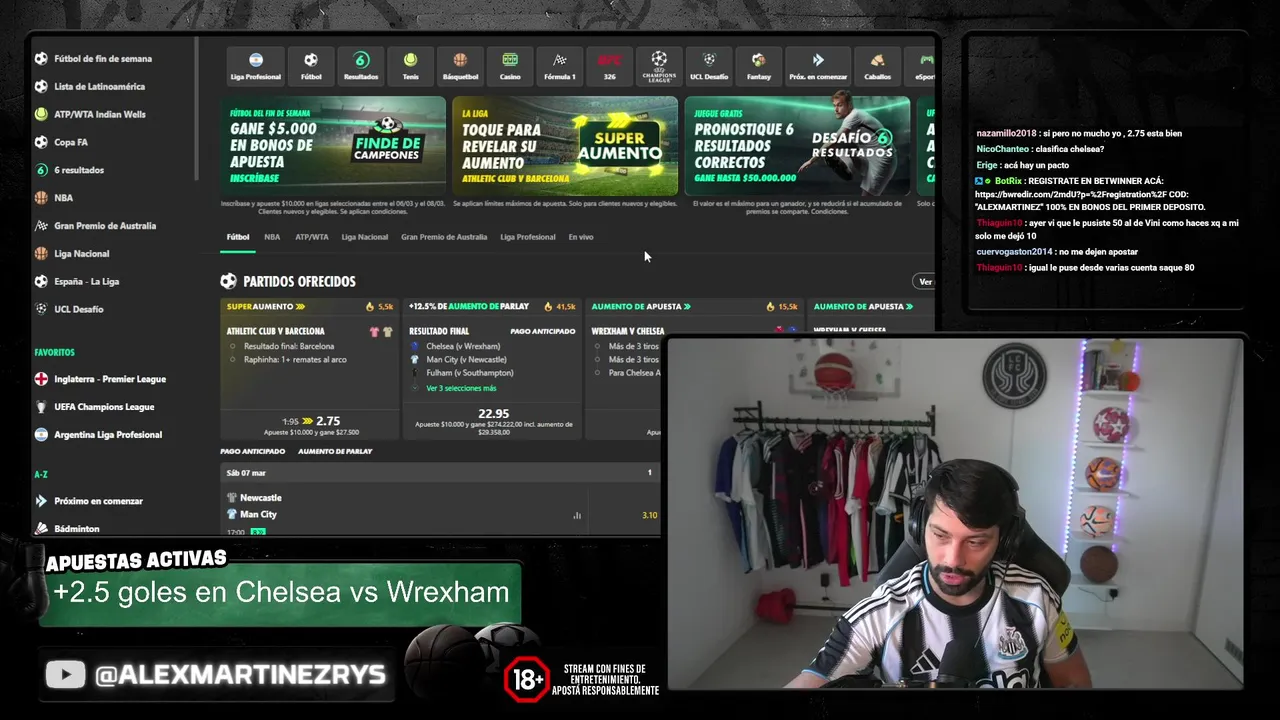Image resolution: width=1280 pixels, height=720 pixels.
Task: Click the fire icon with 41,5k on parlay card
Action: tap(548, 307)
